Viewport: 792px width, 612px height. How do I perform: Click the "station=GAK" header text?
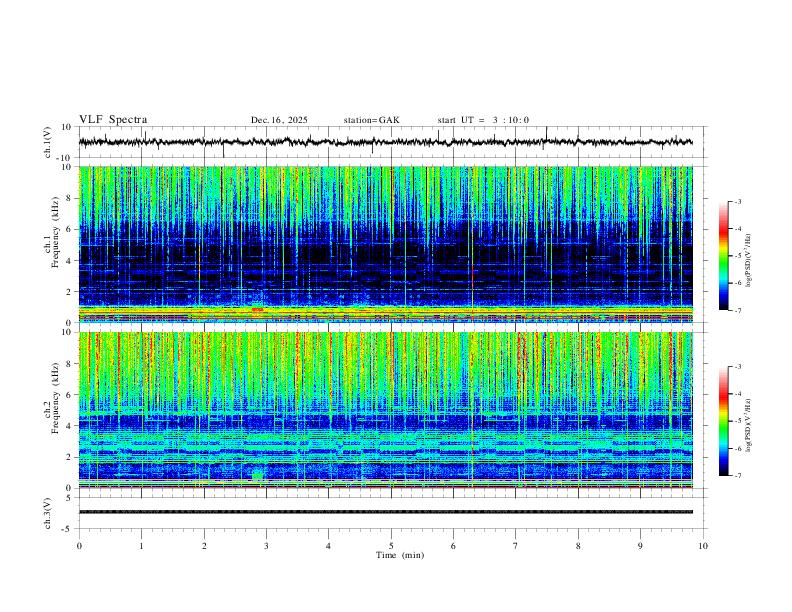click(x=371, y=120)
